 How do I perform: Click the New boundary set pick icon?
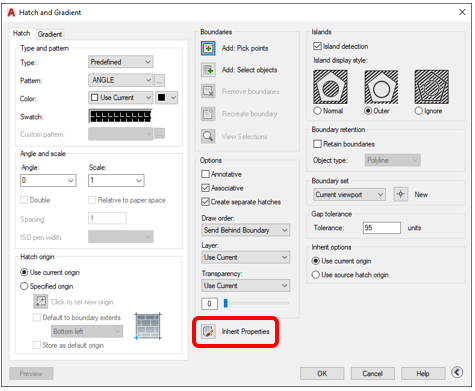(401, 194)
